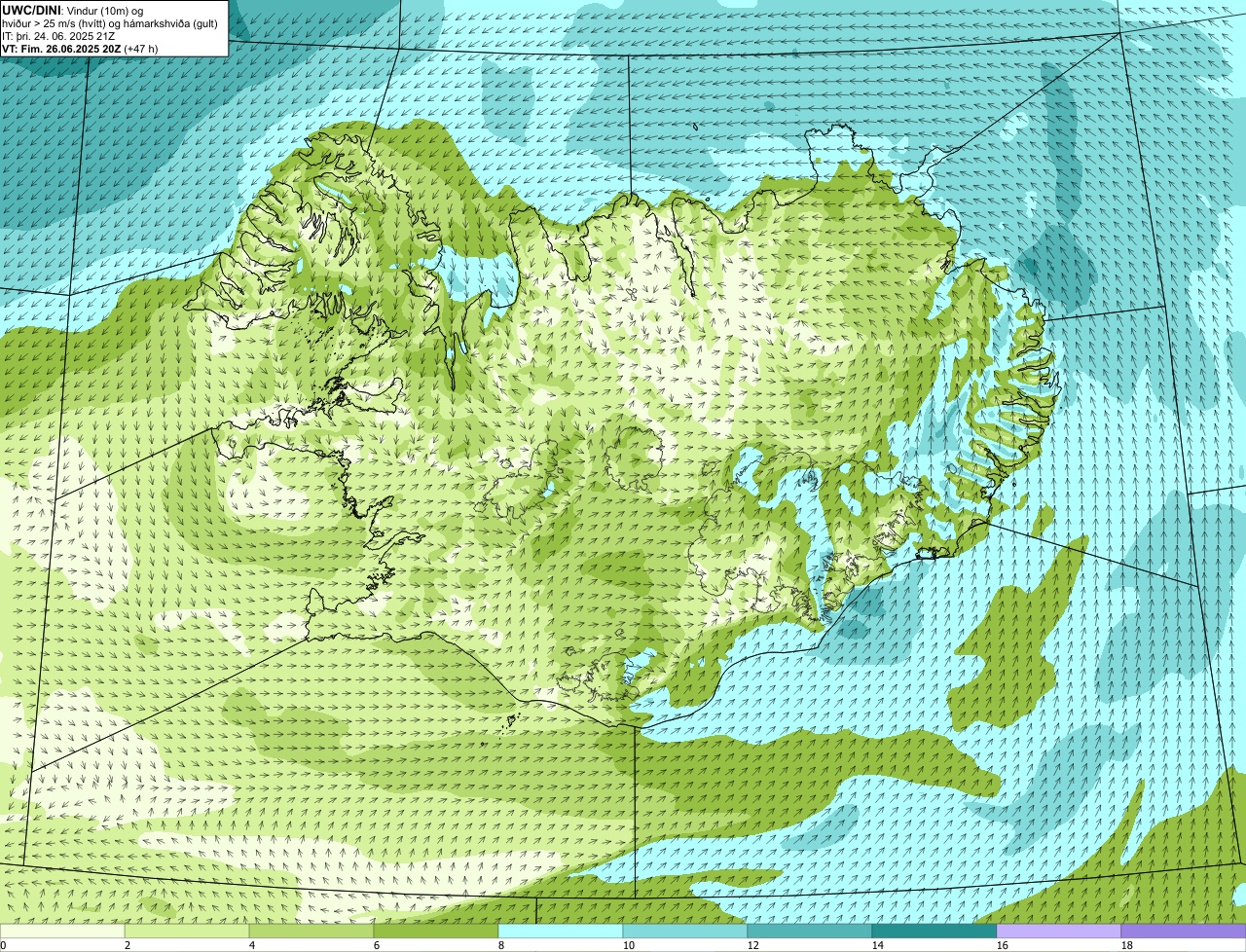Select the legend swatch between 10 and 12
Viewport: 1246px width, 952px height.
pyautogui.click(x=685, y=932)
